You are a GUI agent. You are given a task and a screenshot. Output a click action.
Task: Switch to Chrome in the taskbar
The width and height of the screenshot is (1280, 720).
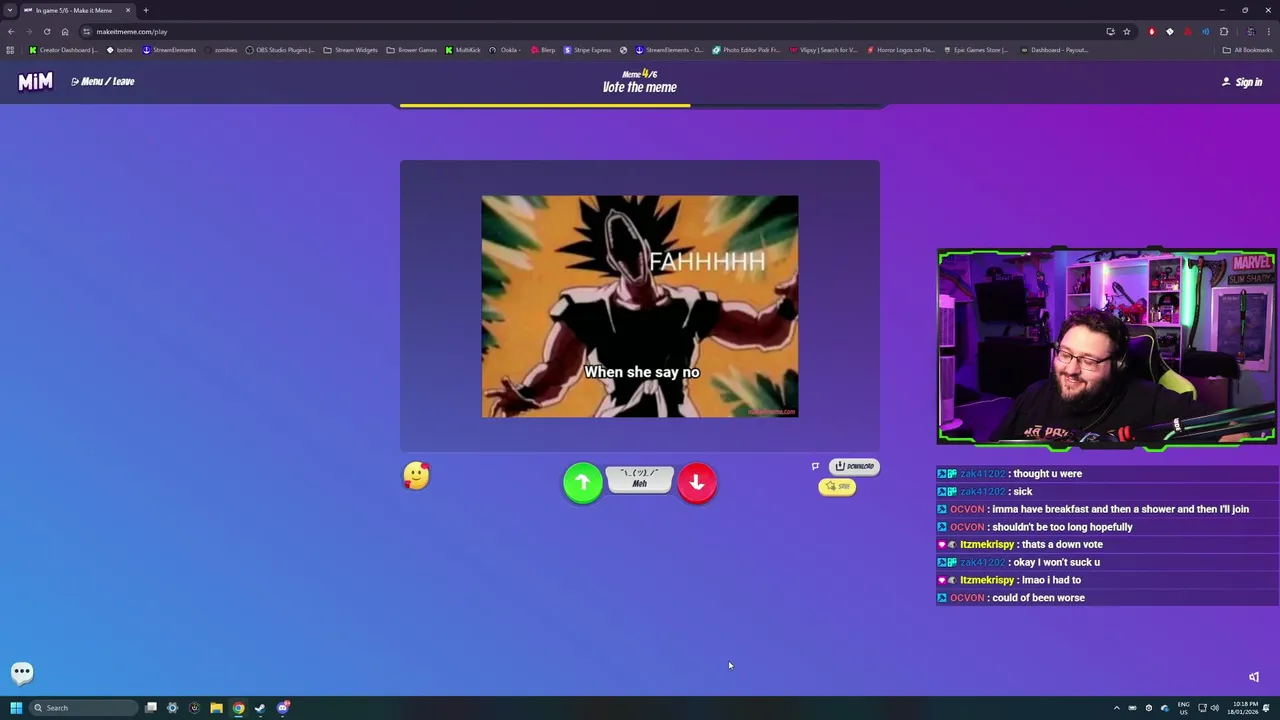pos(238,708)
